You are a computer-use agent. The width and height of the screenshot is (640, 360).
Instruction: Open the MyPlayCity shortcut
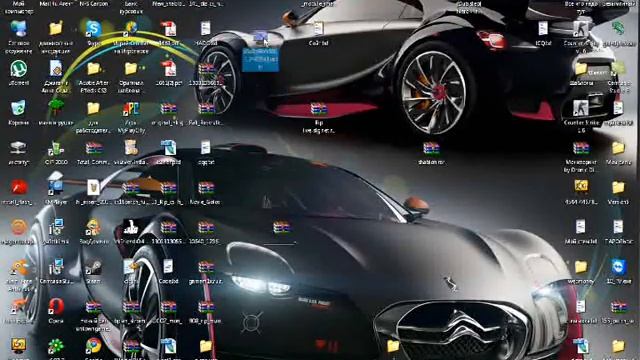coord(131,109)
